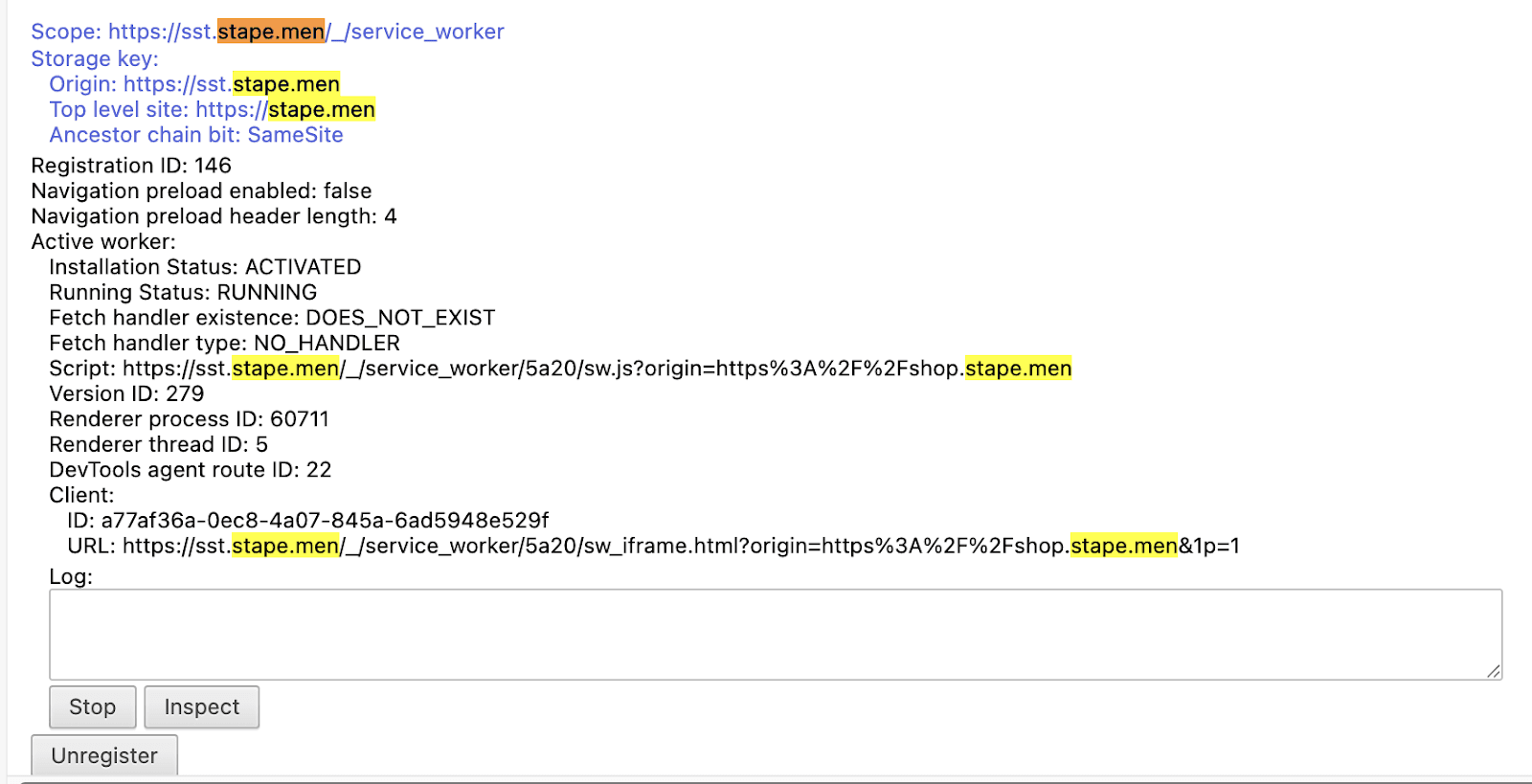
Task: Stop the active service worker
Action: (x=92, y=706)
